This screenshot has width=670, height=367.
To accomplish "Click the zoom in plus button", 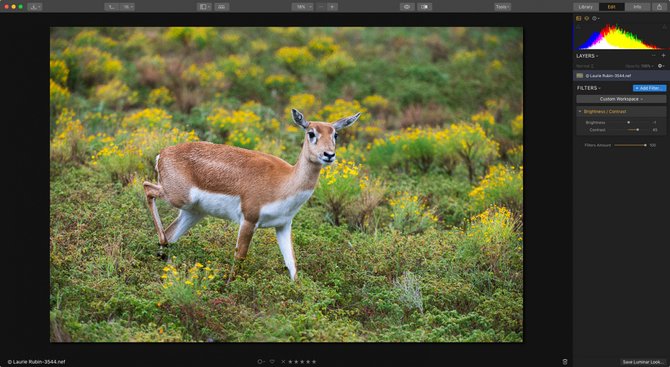I will [x=332, y=7].
